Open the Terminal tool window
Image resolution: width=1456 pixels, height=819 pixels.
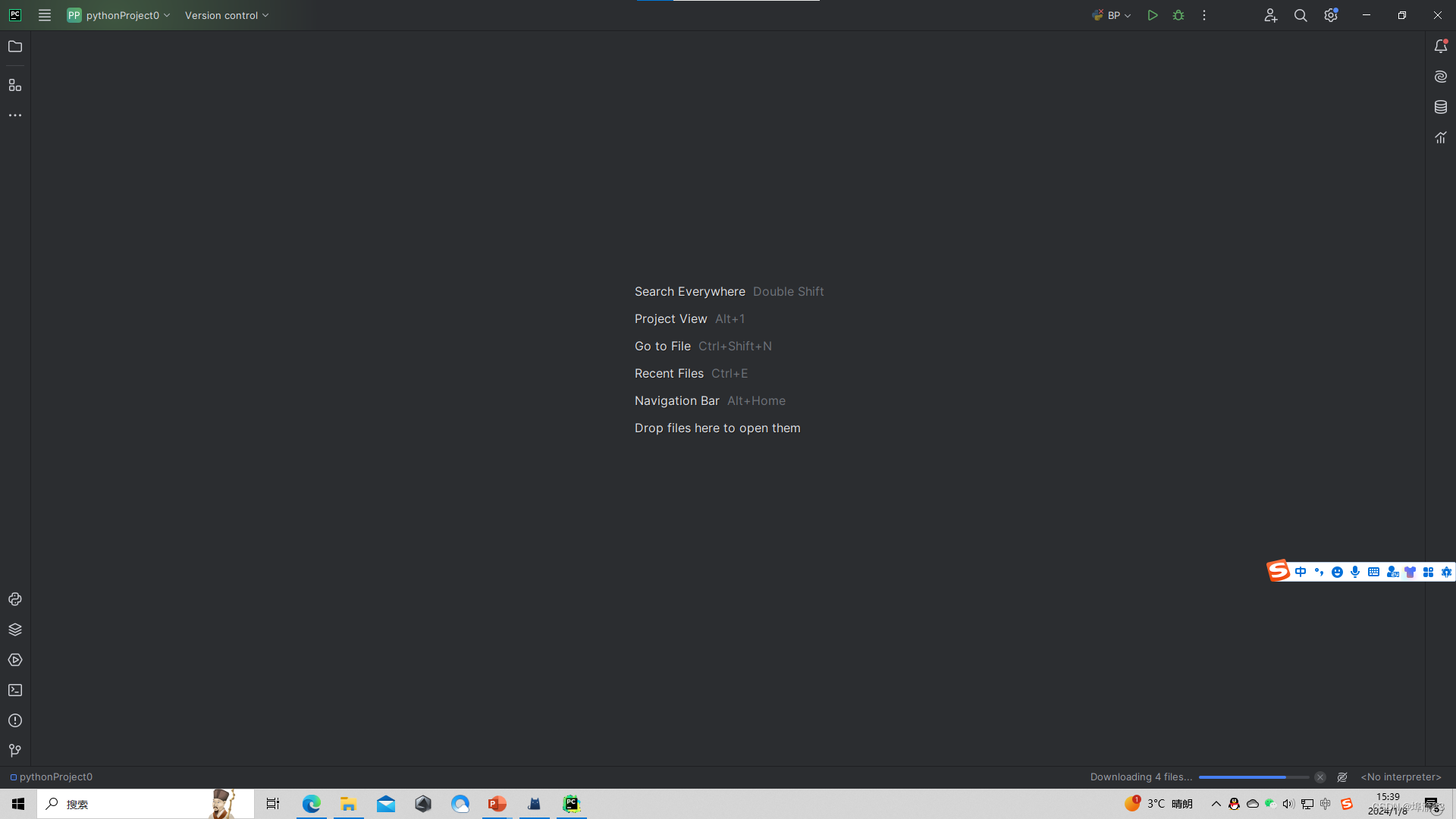click(15, 690)
